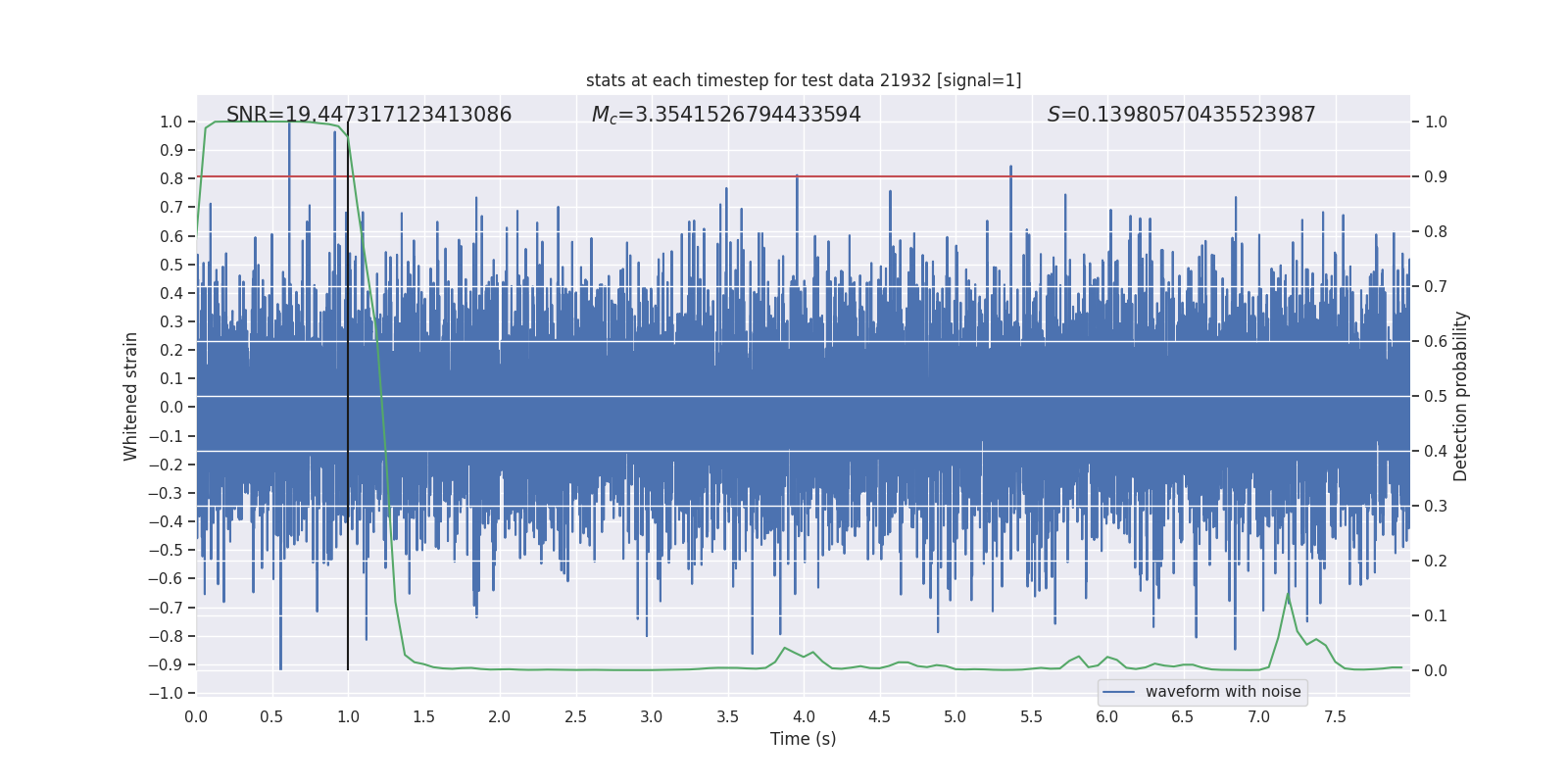
Task: Click the "Time (s)" x-axis label
Action: [x=803, y=739]
